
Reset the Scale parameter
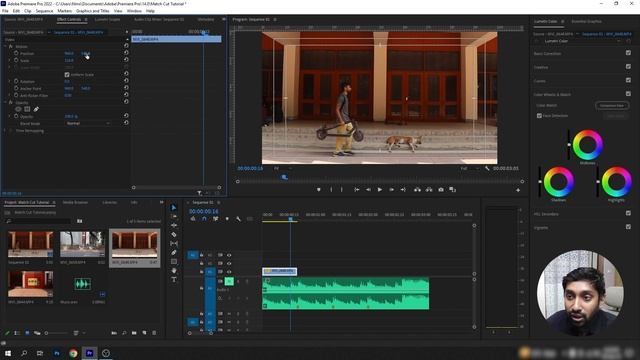click(x=126, y=60)
